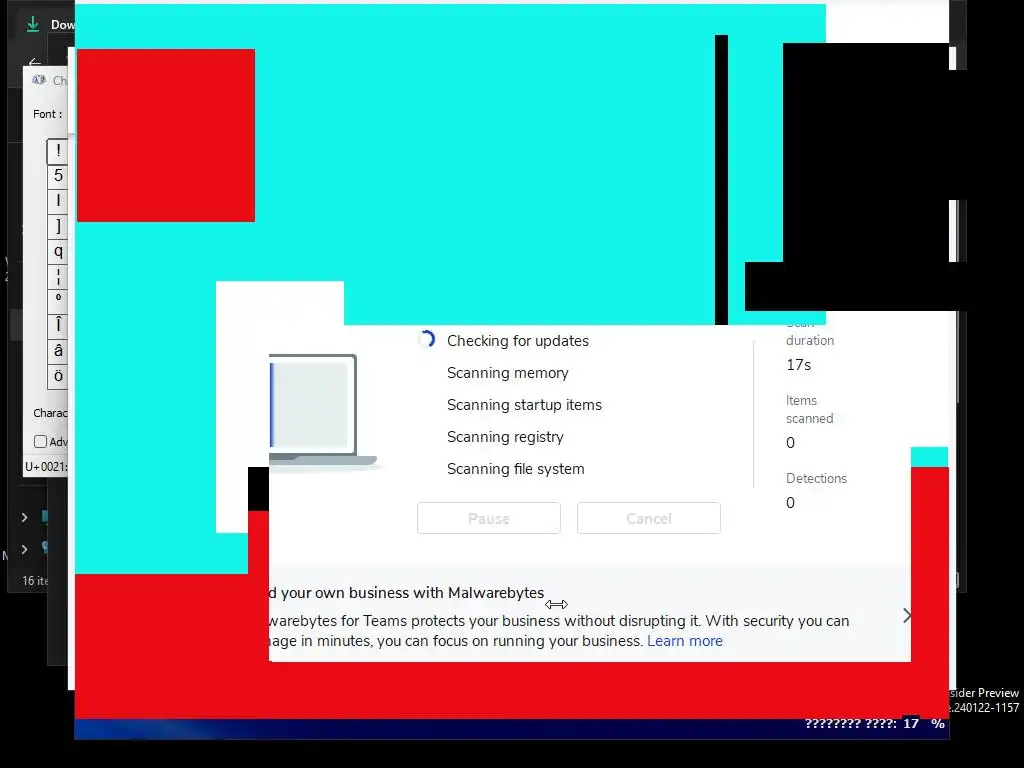Click the 'Scanning startup items' step
The width and height of the screenshot is (1024, 768).
[x=524, y=405]
